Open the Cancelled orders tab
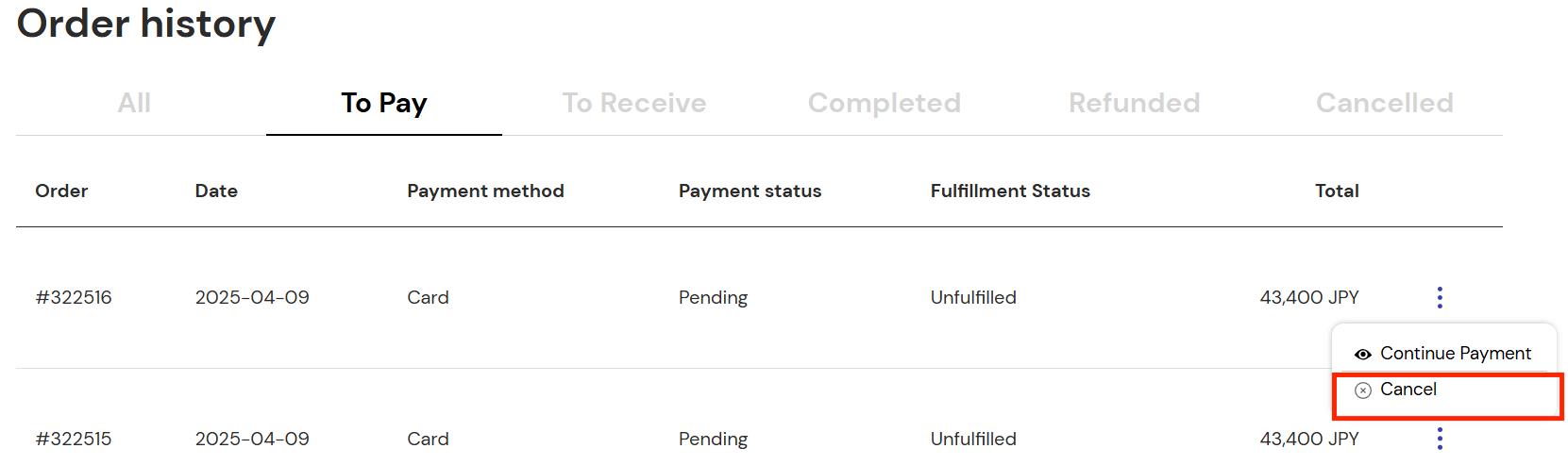Screen dimensions: 1568x465 tap(1385, 103)
